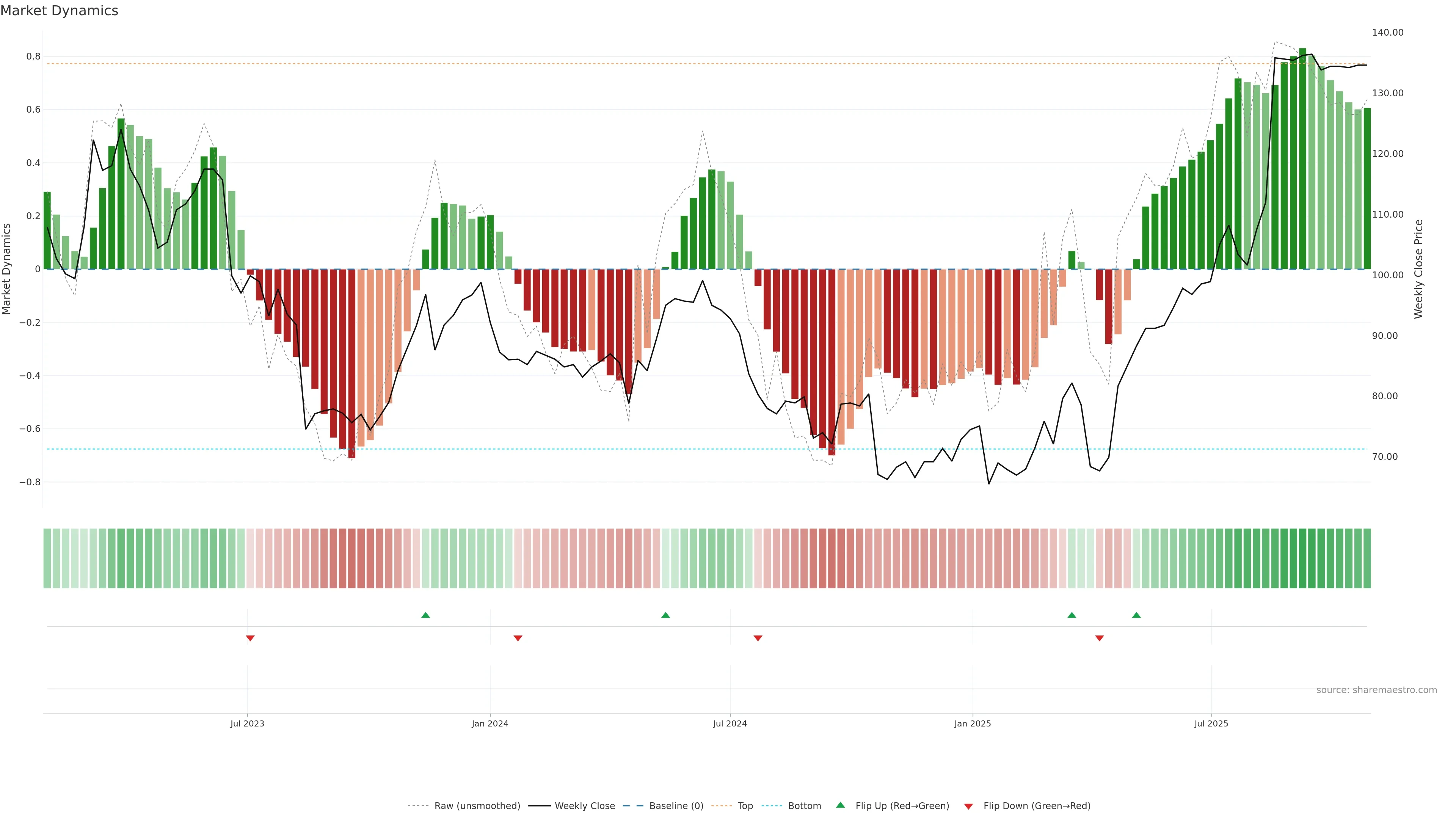Click the rightmost green flip-up triangle marker
The image size is (1456, 819).
click(x=1136, y=615)
